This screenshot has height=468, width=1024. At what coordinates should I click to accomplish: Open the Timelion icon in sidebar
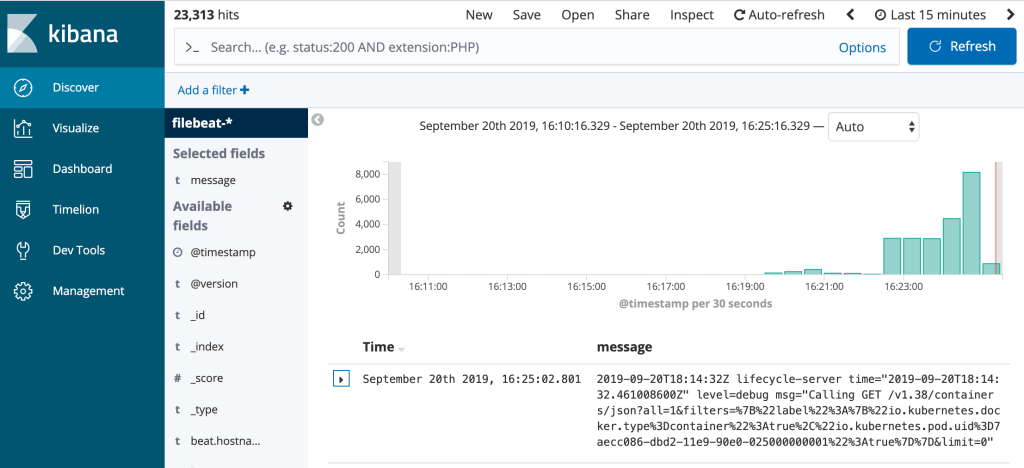pyautogui.click(x=23, y=210)
